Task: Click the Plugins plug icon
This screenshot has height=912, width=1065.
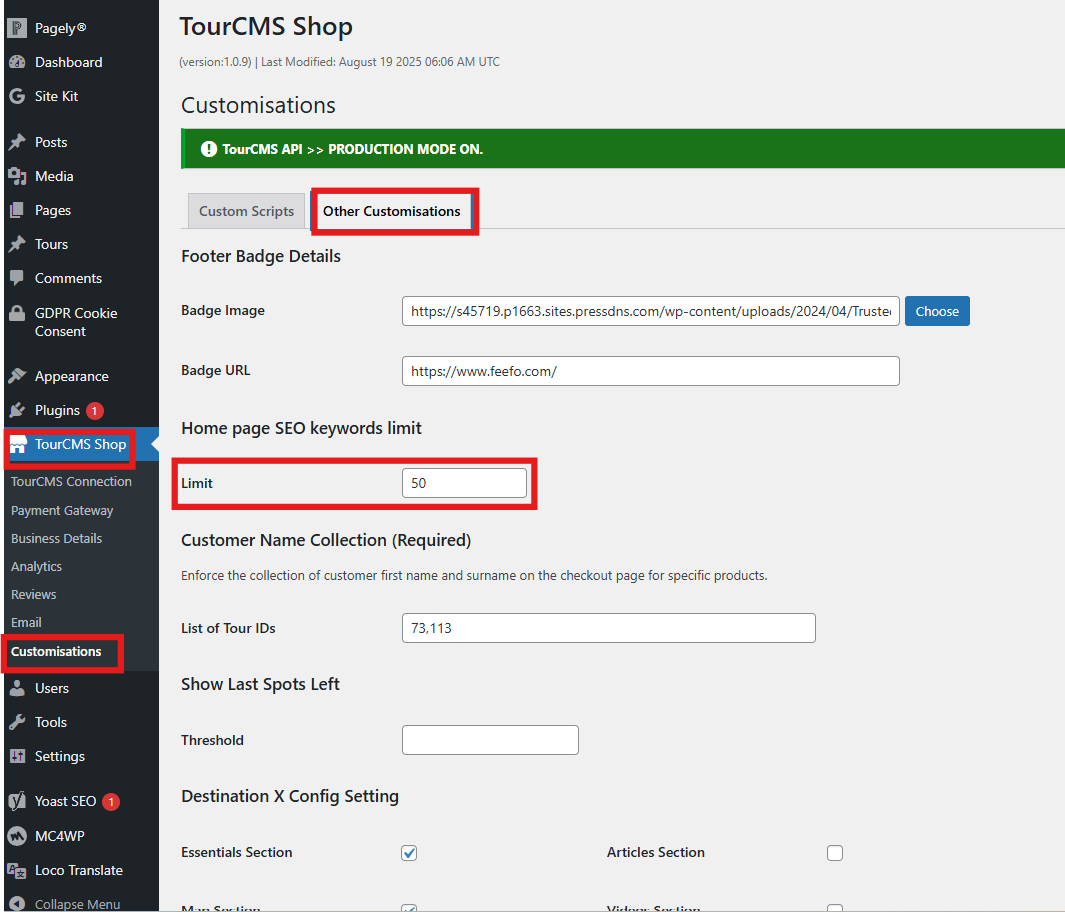Action: [x=17, y=410]
